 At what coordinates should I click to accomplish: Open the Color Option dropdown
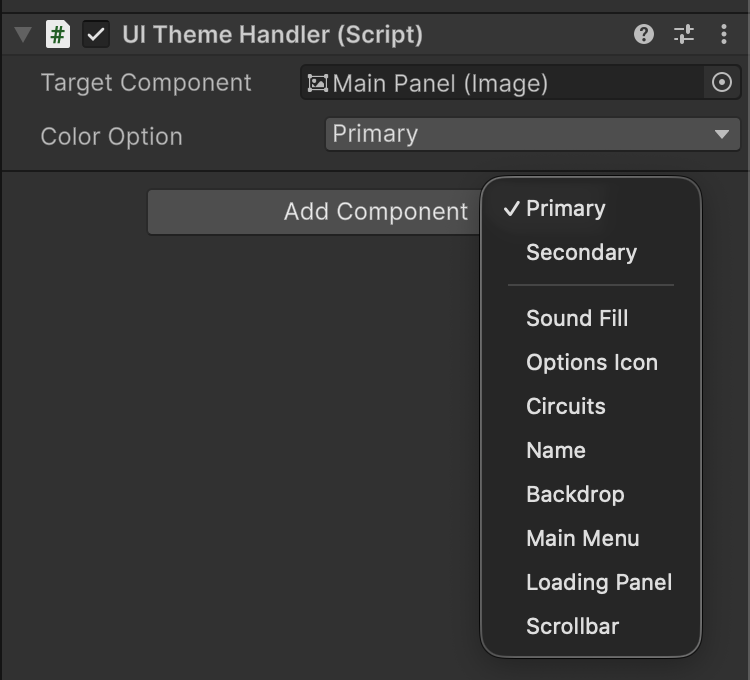532,134
